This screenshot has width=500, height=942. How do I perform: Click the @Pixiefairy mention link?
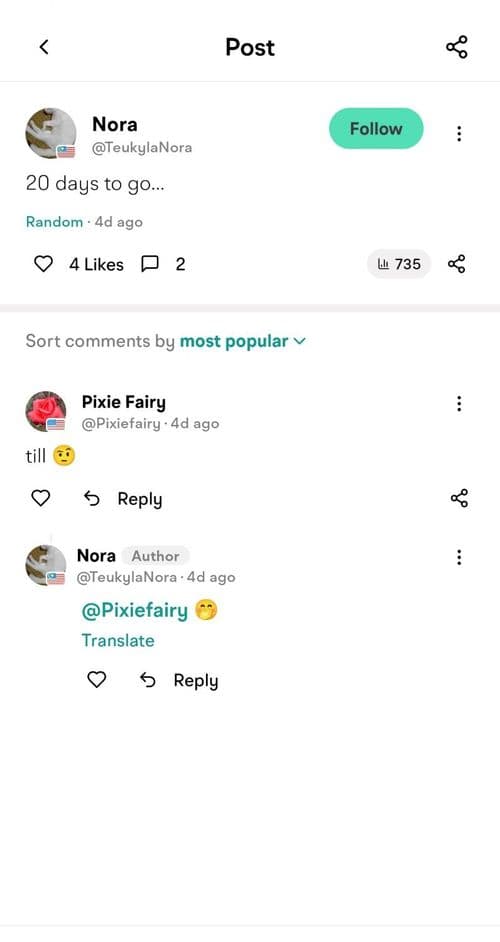(x=135, y=610)
